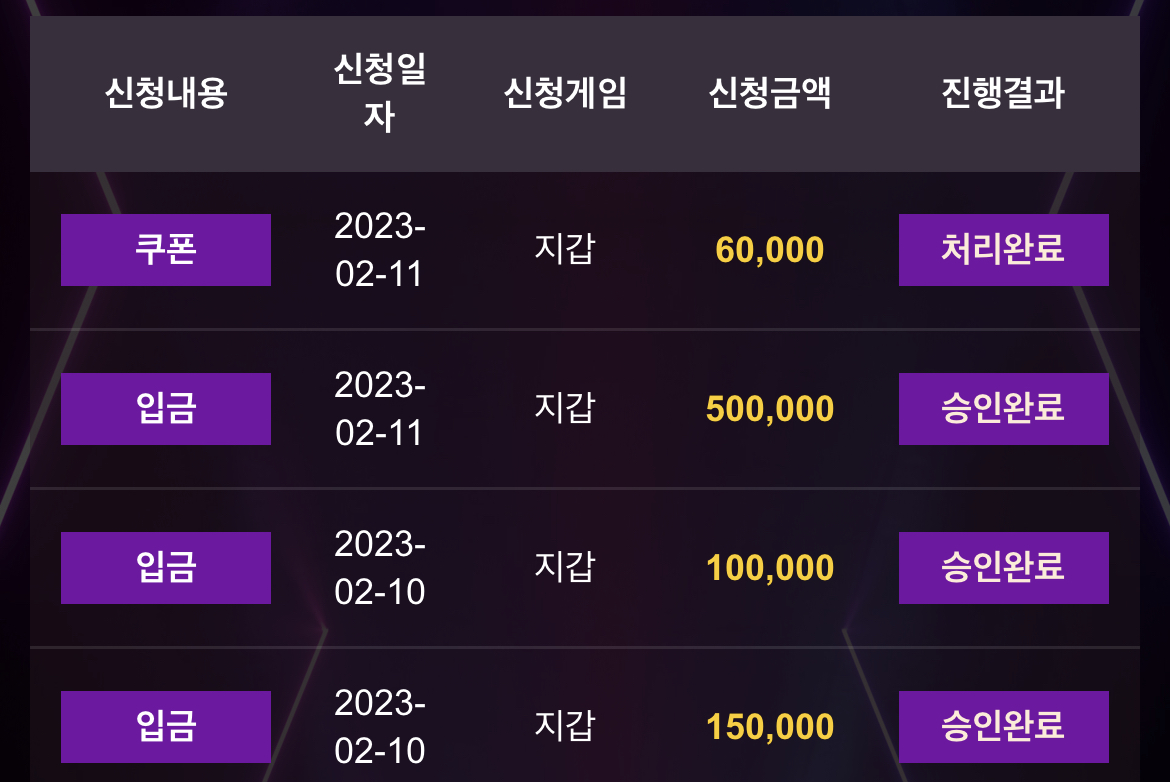Click 승인완료 in the 150,000 row
The width and height of the screenshot is (1170, 782).
(1004, 727)
